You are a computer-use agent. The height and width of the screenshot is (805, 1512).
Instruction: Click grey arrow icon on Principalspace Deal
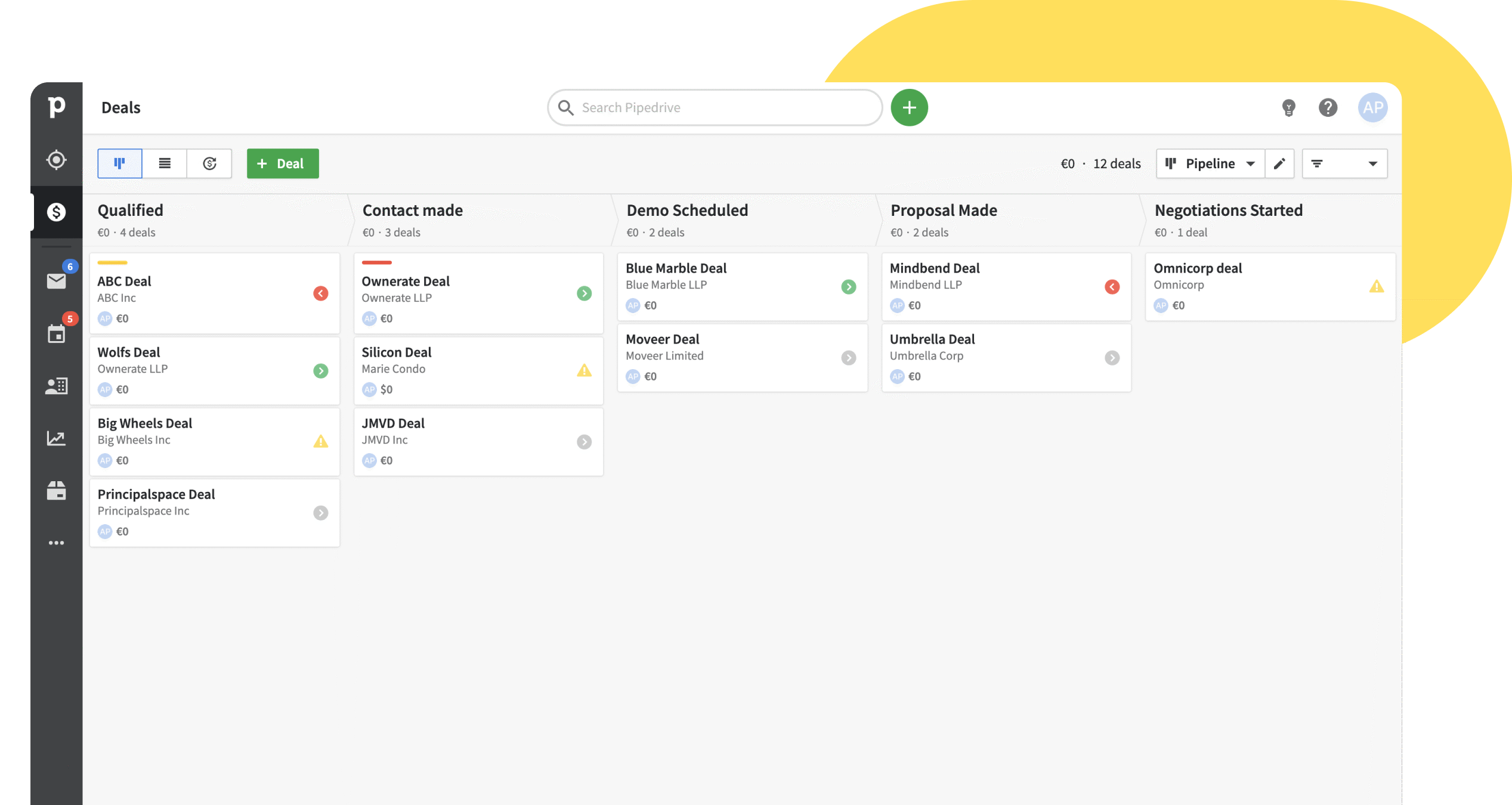321,513
